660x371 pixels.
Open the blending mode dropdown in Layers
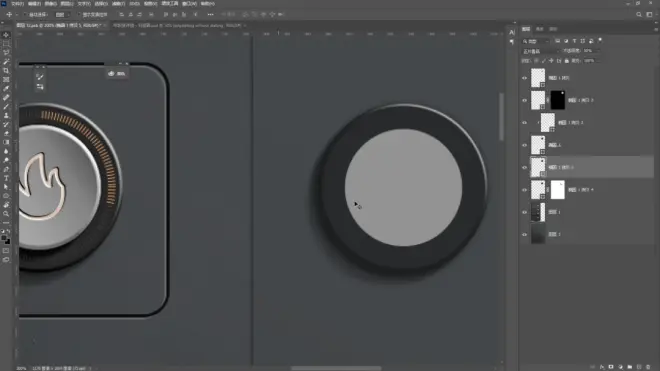point(541,51)
